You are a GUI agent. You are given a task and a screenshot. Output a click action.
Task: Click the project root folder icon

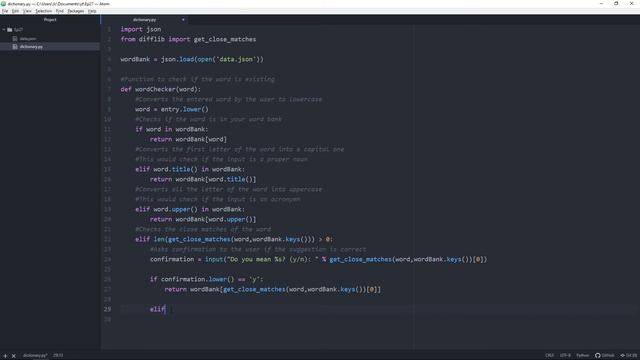tap(10, 30)
